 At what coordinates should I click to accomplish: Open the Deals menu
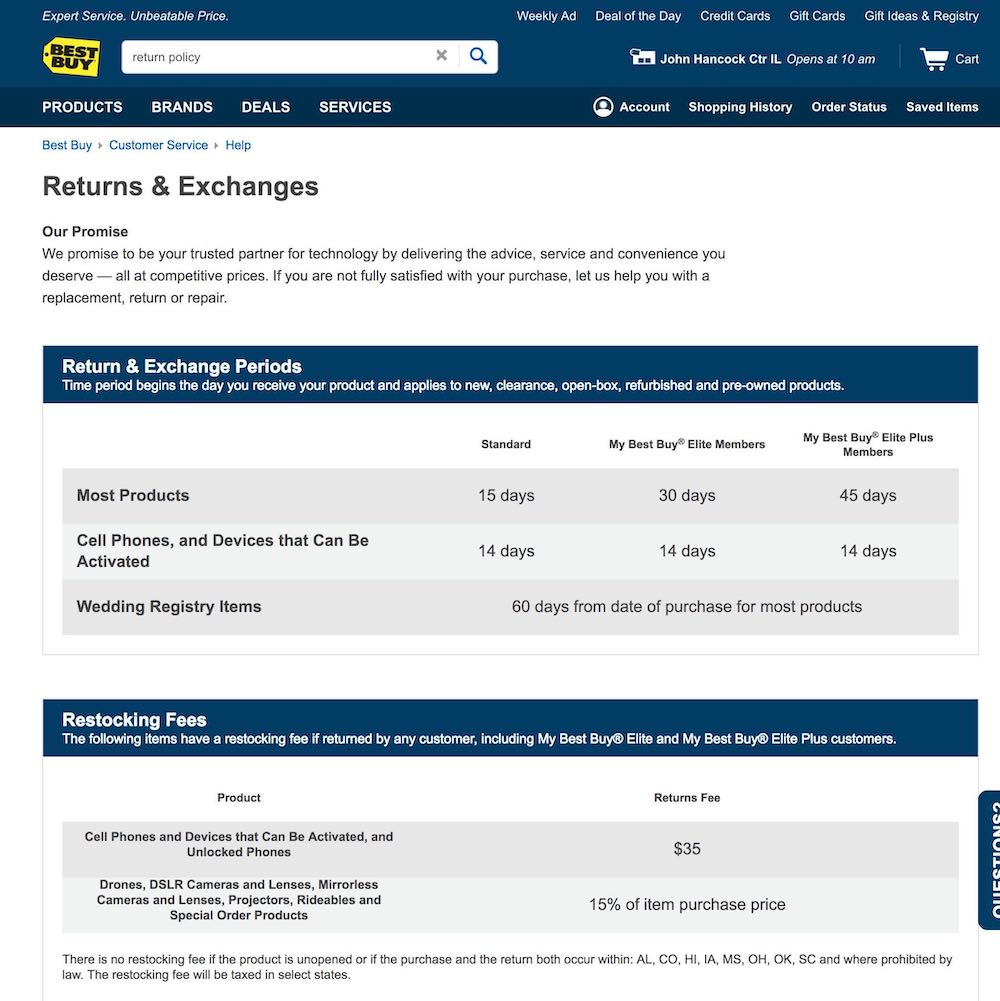[x=266, y=107]
